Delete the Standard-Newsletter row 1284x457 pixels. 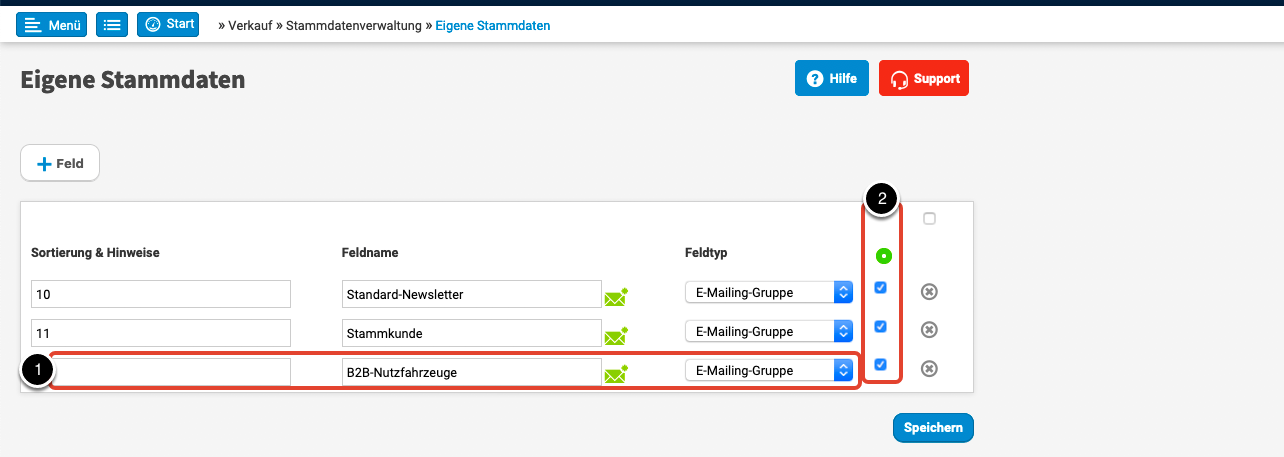pos(929,292)
